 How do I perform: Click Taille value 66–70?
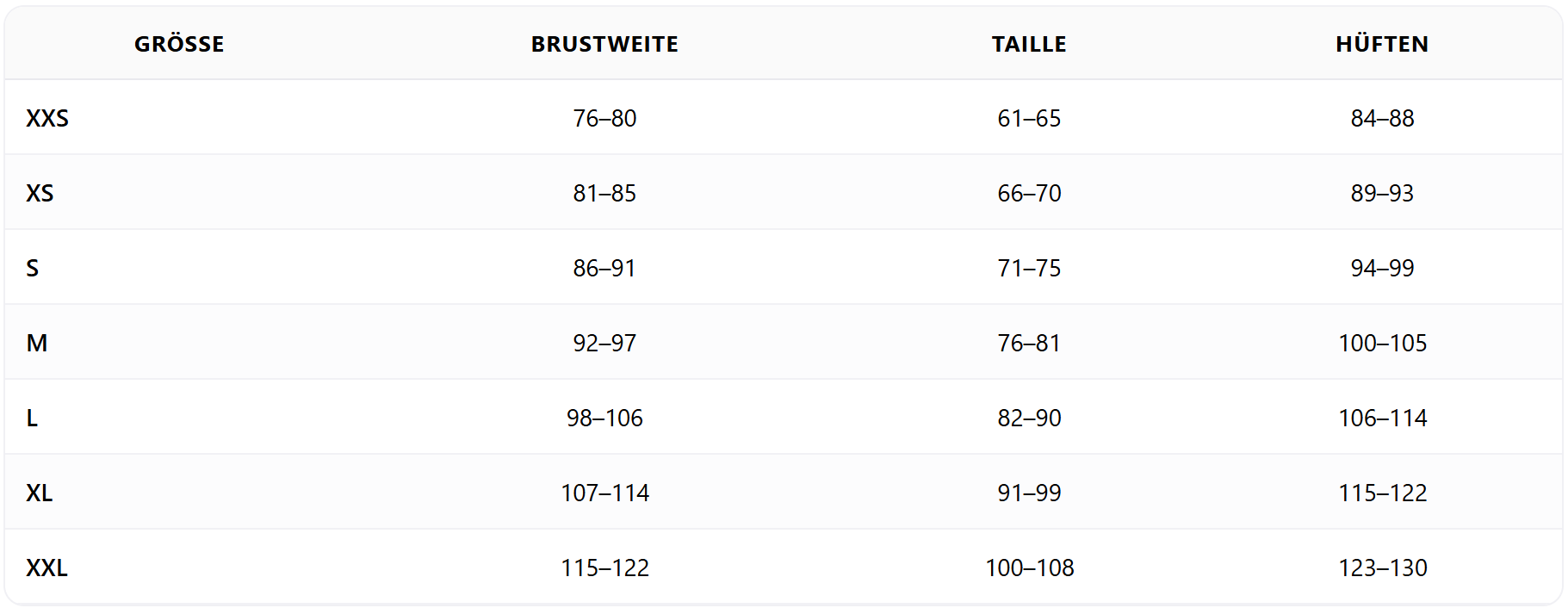pyautogui.click(x=1029, y=193)
